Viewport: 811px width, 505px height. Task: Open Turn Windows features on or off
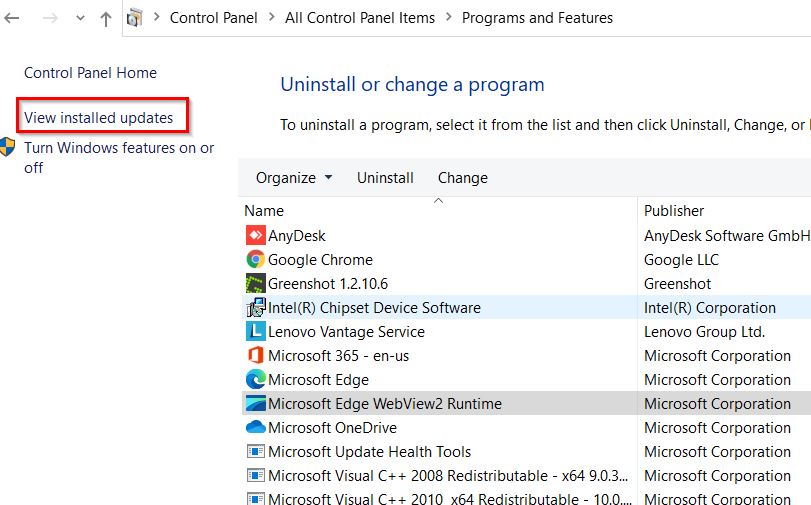coord(119,157)
